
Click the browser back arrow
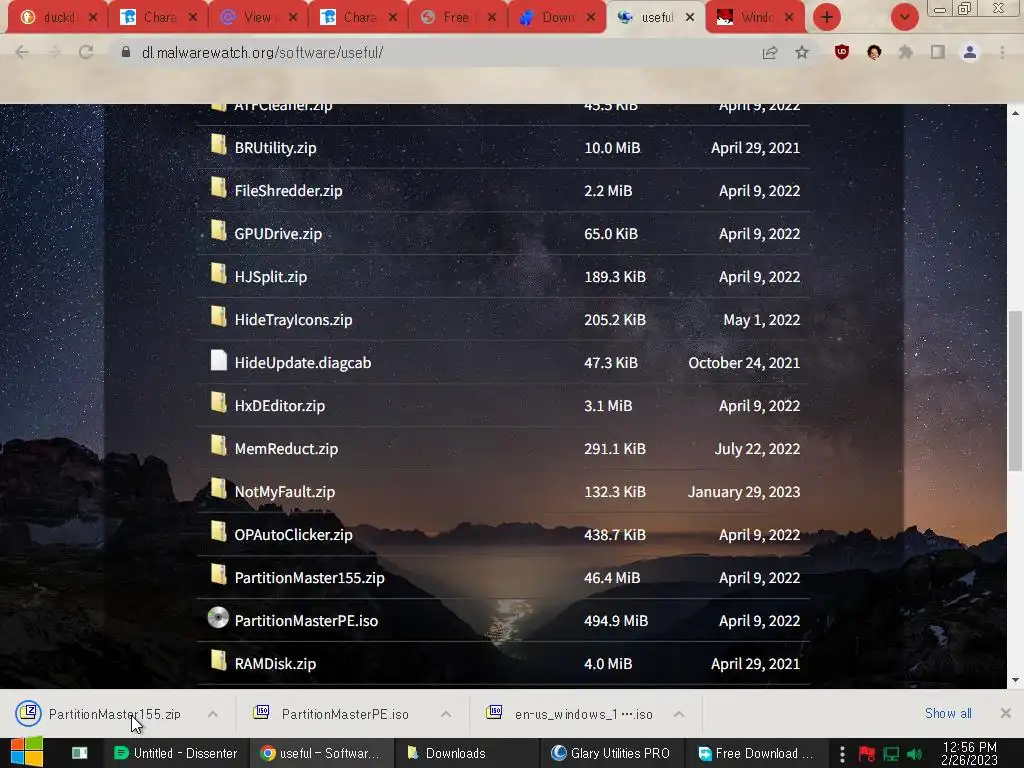tap(22, 52)
